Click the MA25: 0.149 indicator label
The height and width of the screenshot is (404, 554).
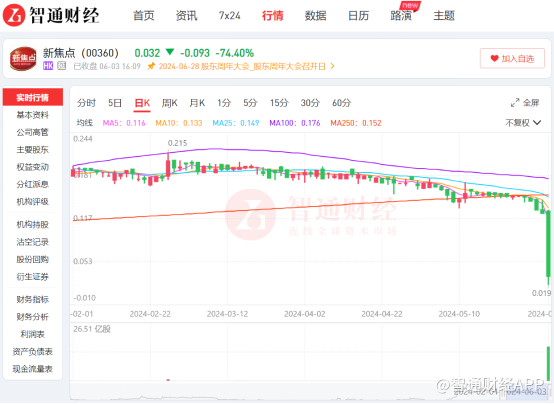point(236,123)
